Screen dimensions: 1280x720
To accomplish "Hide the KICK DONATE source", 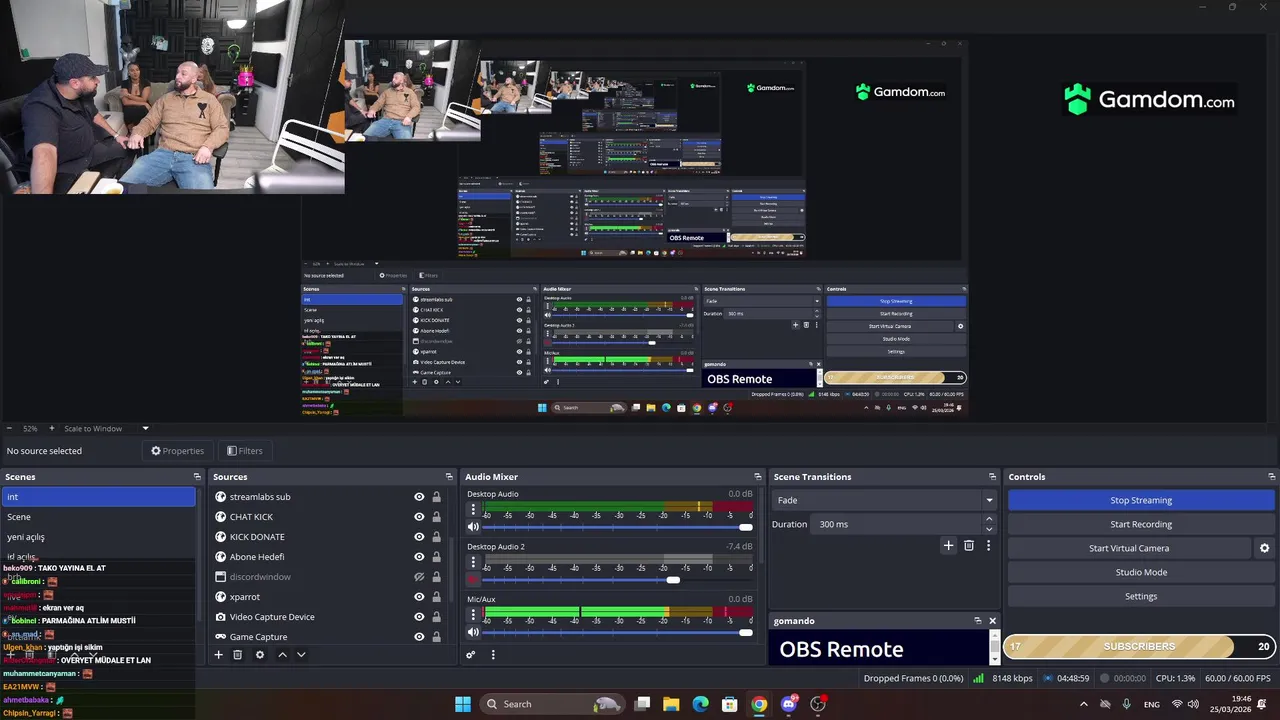I will tap(419, 537).
